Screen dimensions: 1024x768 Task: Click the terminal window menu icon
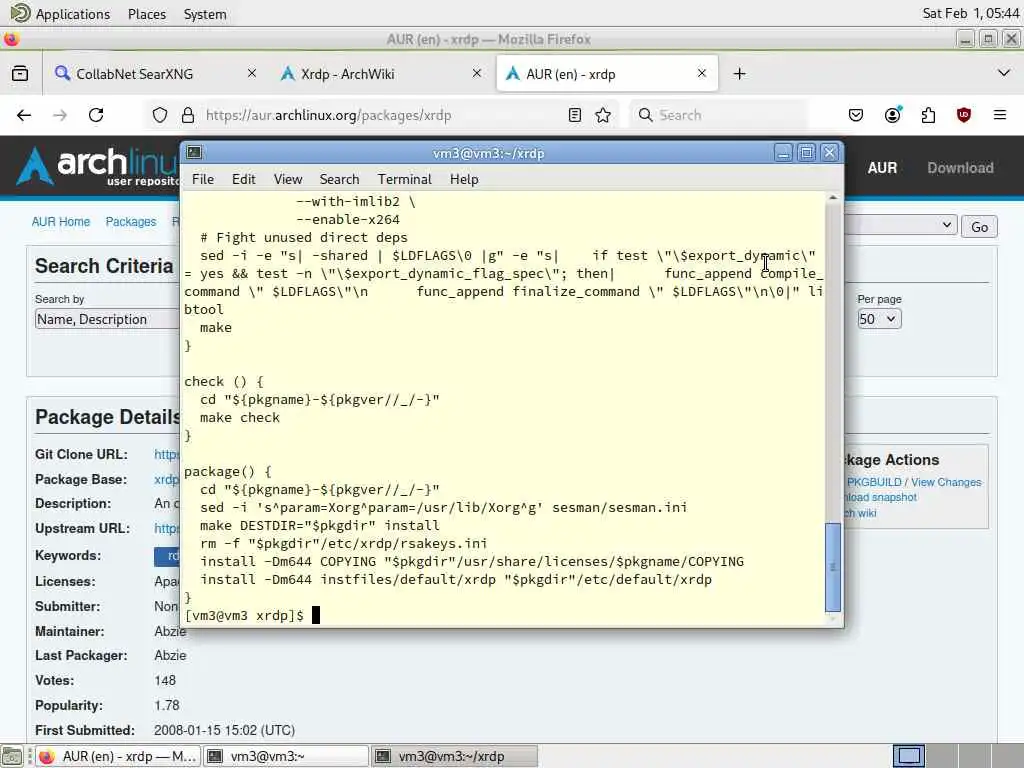point(194,153)
